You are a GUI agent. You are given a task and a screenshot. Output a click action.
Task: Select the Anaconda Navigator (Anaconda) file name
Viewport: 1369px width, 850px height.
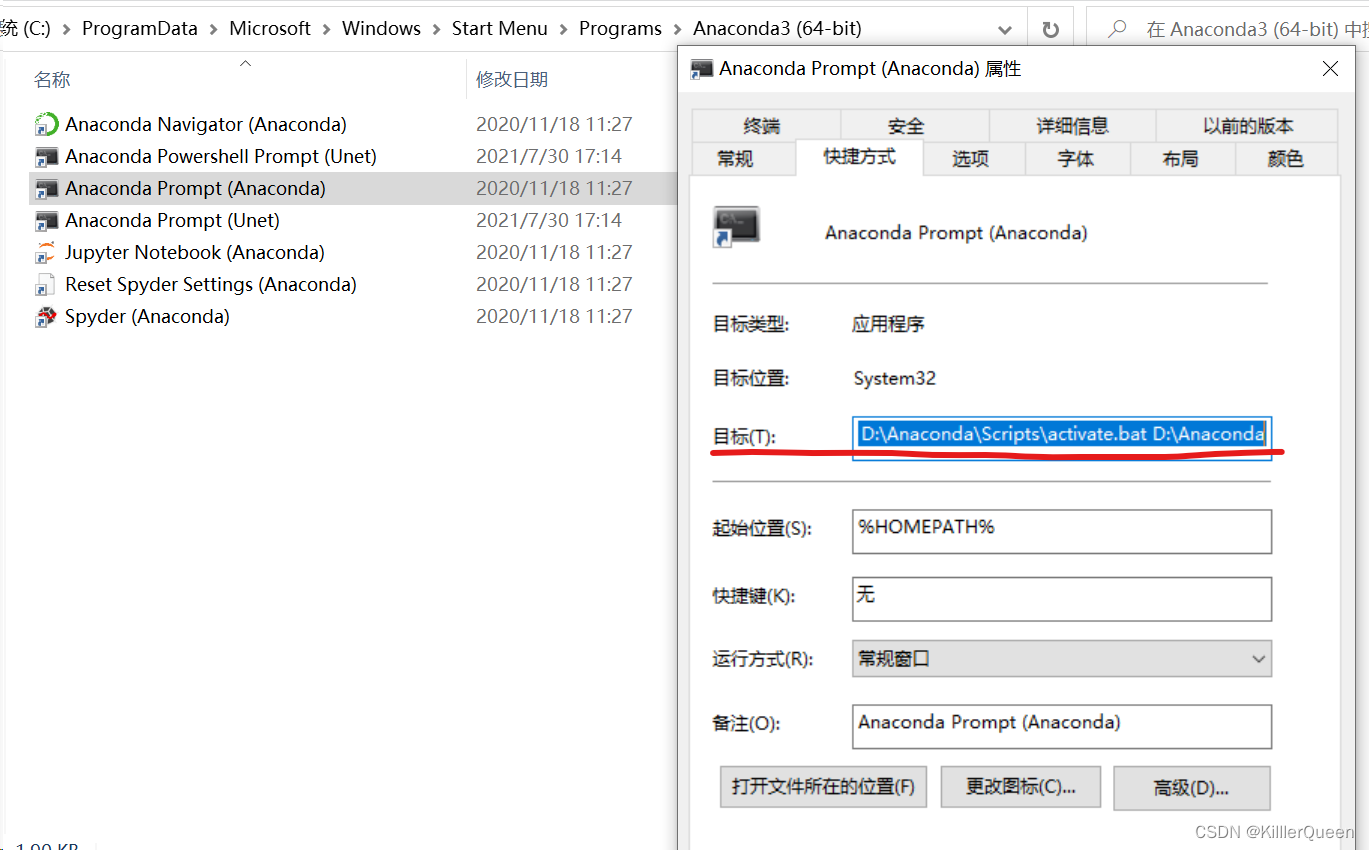click(x=206, y=124)
